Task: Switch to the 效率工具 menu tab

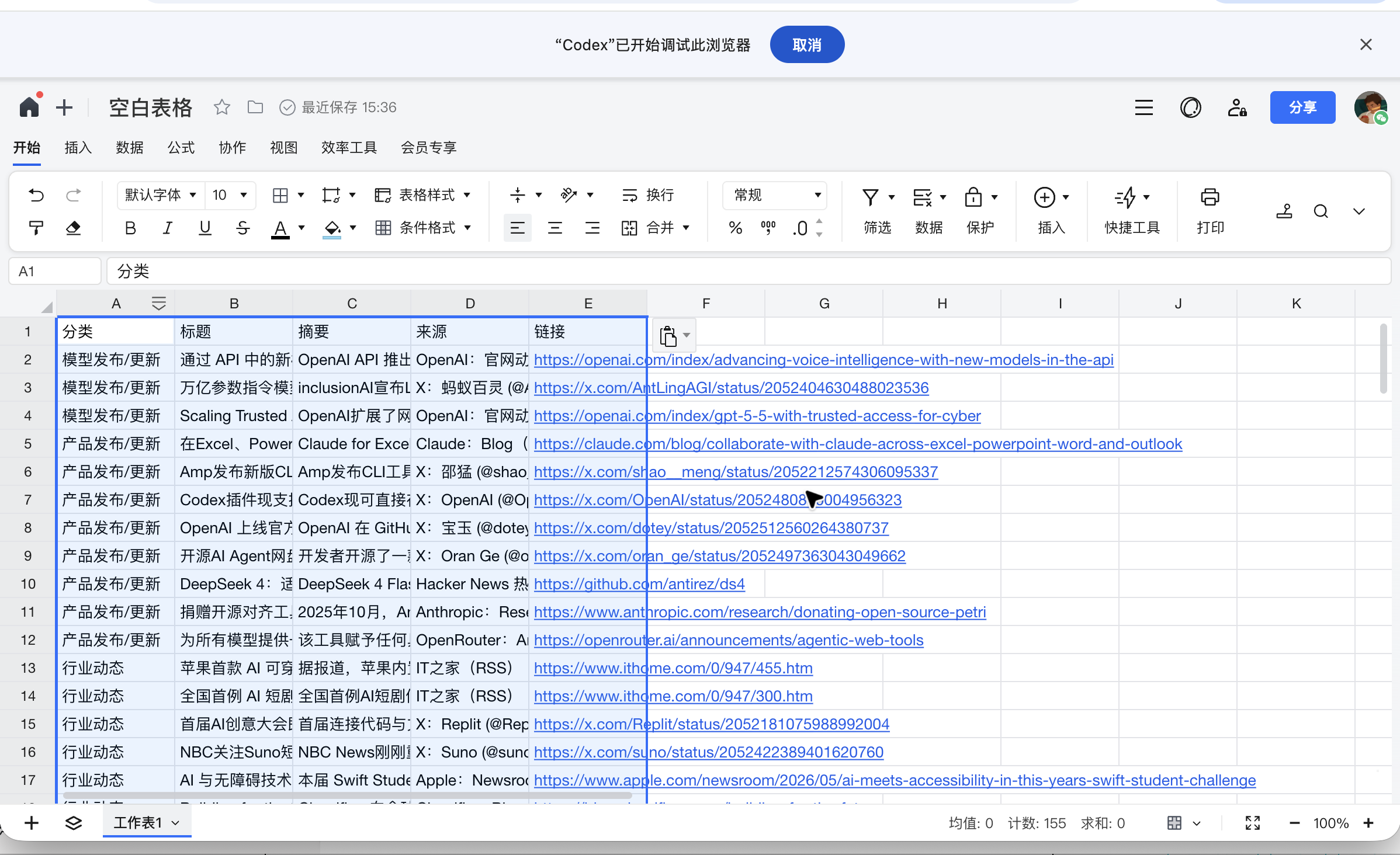Action: click(x=349, y=147)
